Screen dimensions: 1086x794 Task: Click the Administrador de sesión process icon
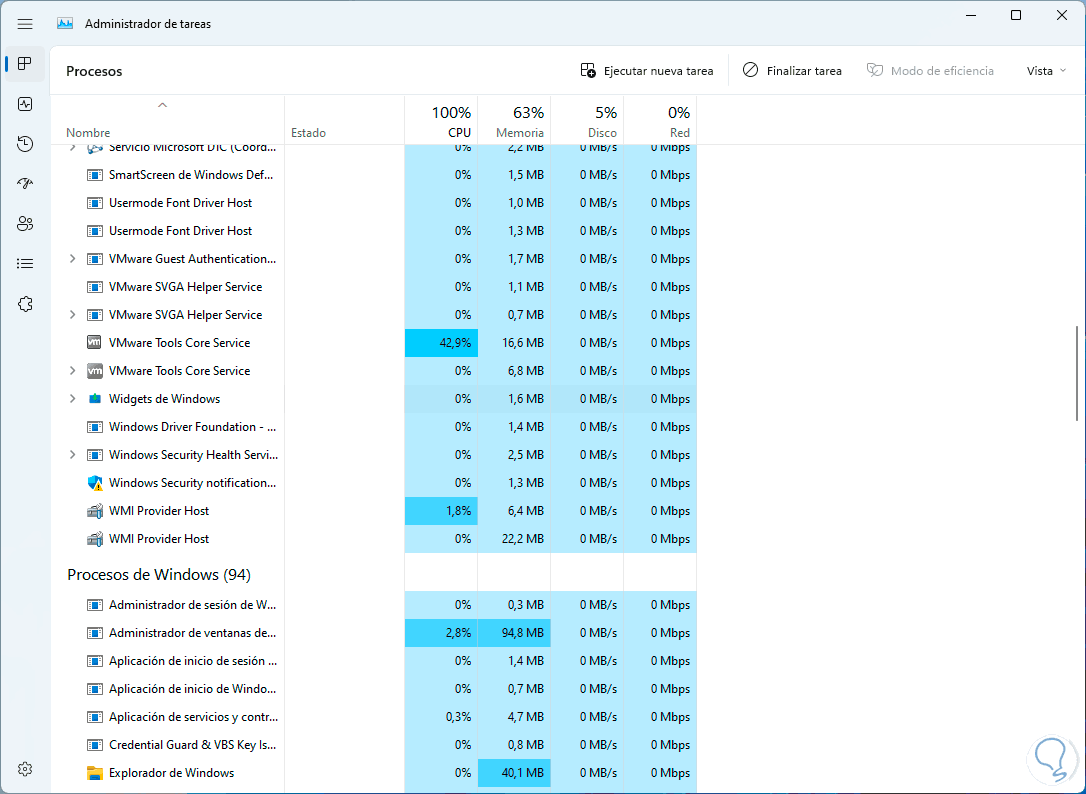95,606
